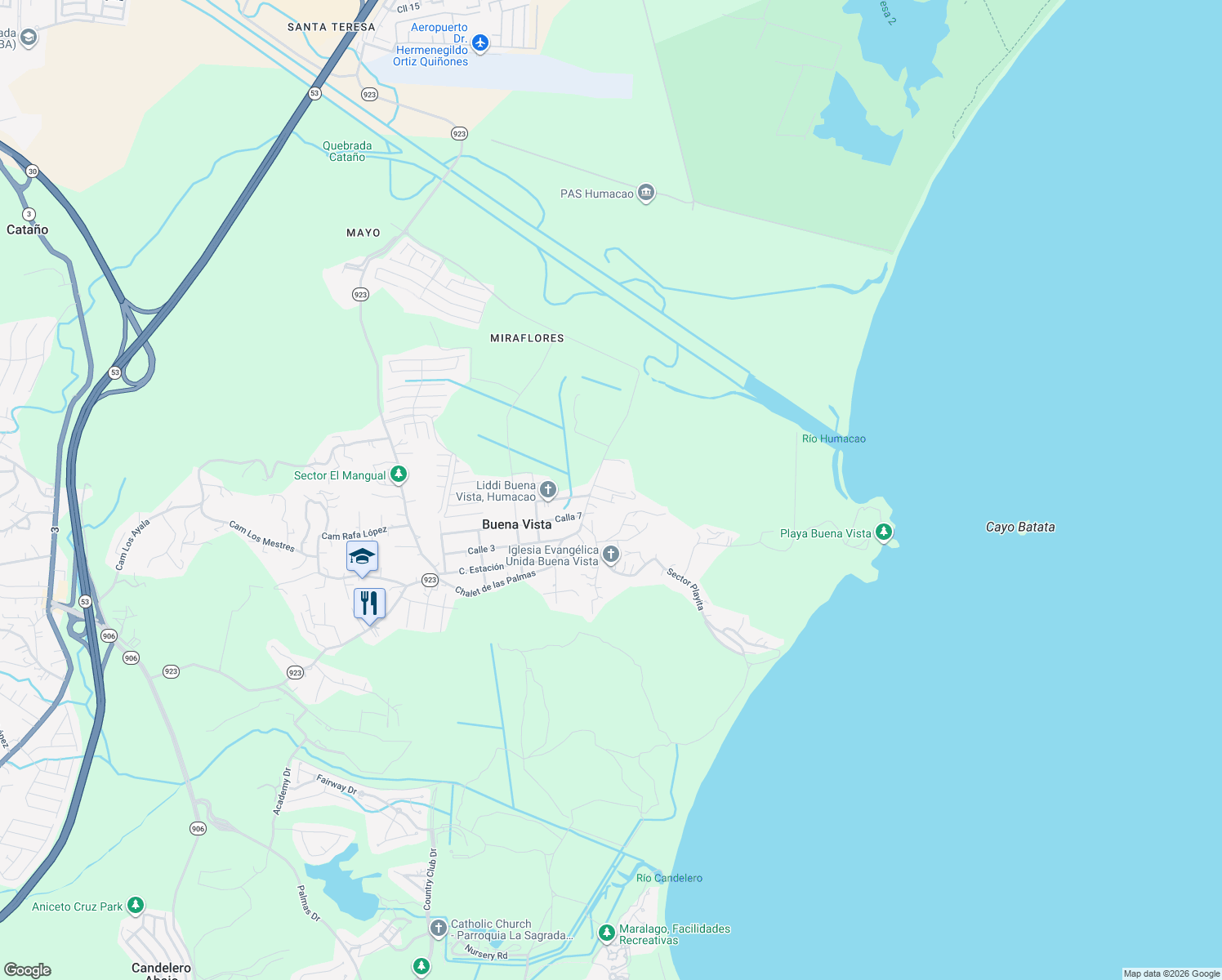Click the Liddi Buena Vista church marker

[x=548, y=490]
